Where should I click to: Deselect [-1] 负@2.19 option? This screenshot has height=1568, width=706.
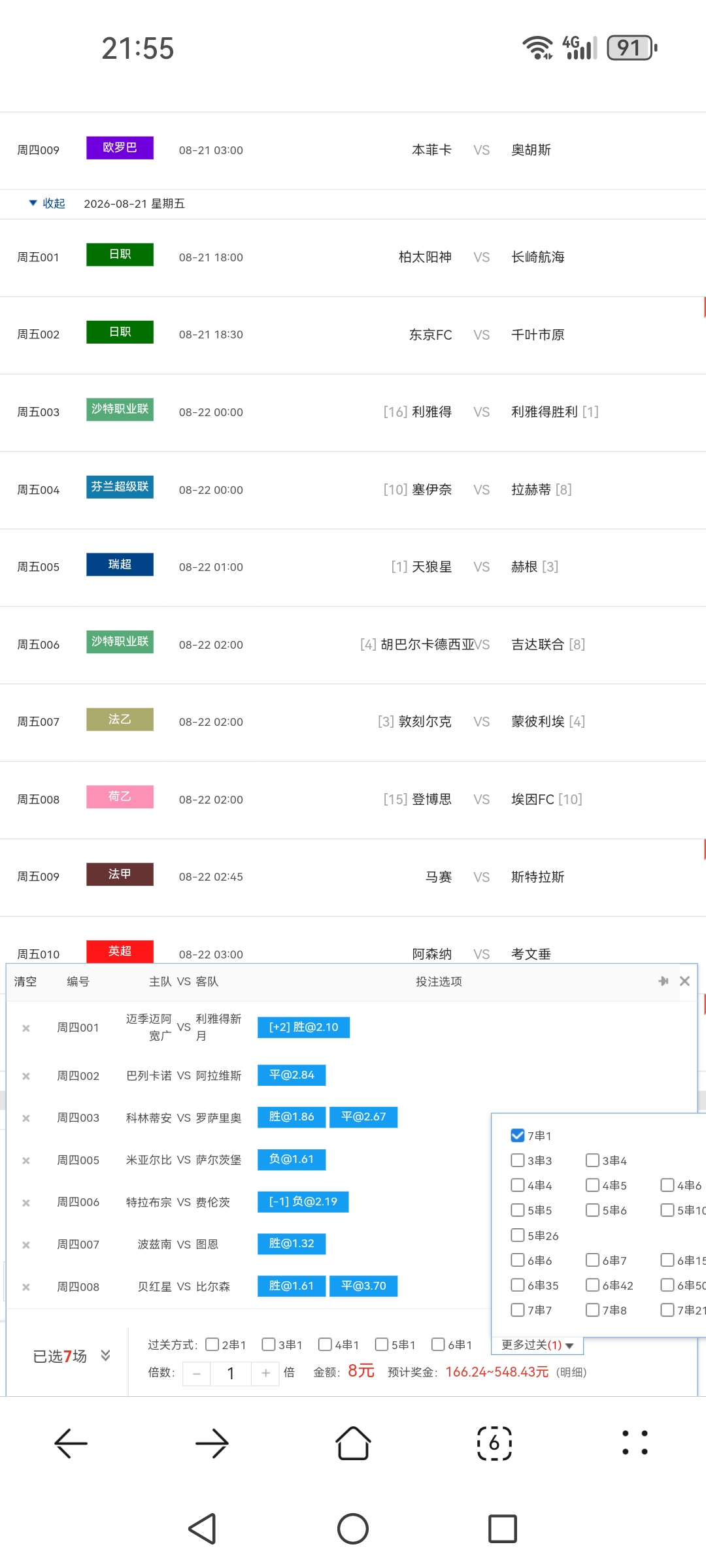point(303,1201)
